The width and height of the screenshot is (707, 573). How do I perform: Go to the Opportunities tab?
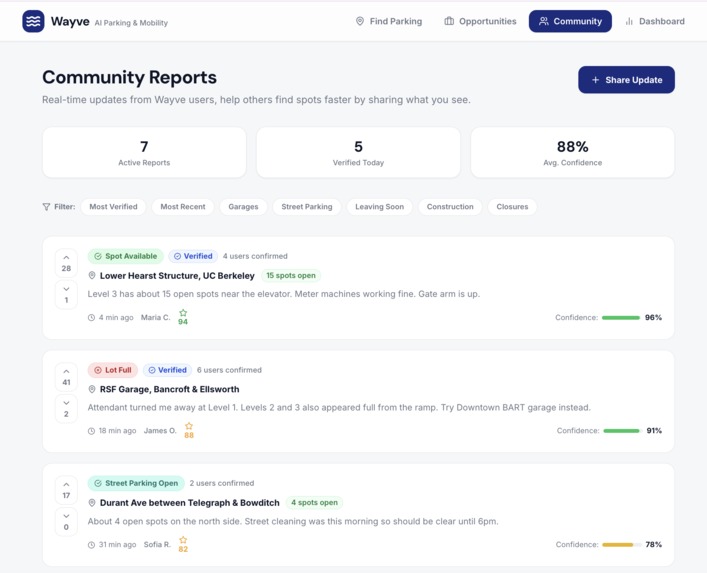pyautogui.click(x=480, y=21)
